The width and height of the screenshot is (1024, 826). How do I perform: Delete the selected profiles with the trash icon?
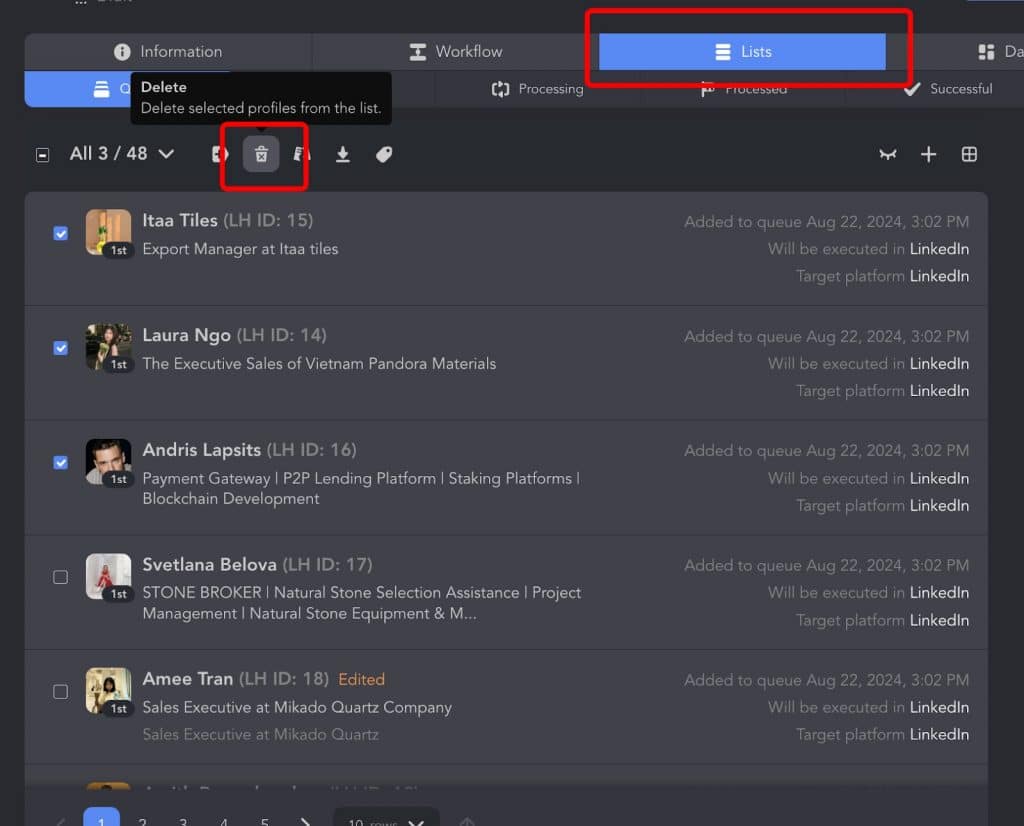261,155
